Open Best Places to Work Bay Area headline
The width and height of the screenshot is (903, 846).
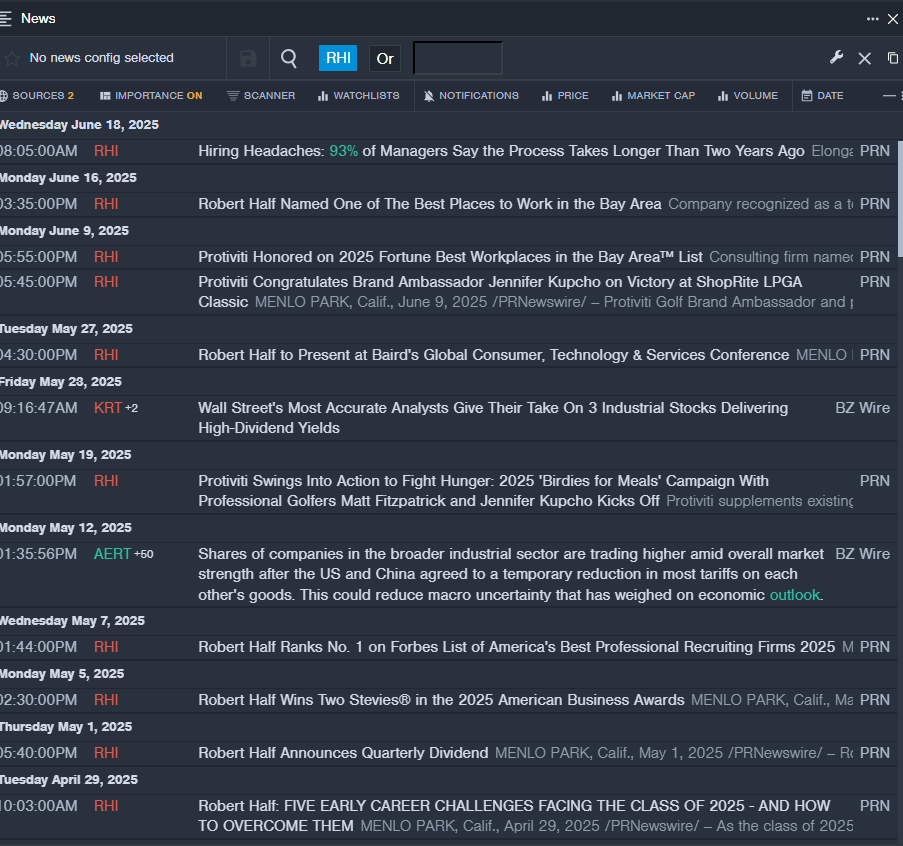[430, 204]
